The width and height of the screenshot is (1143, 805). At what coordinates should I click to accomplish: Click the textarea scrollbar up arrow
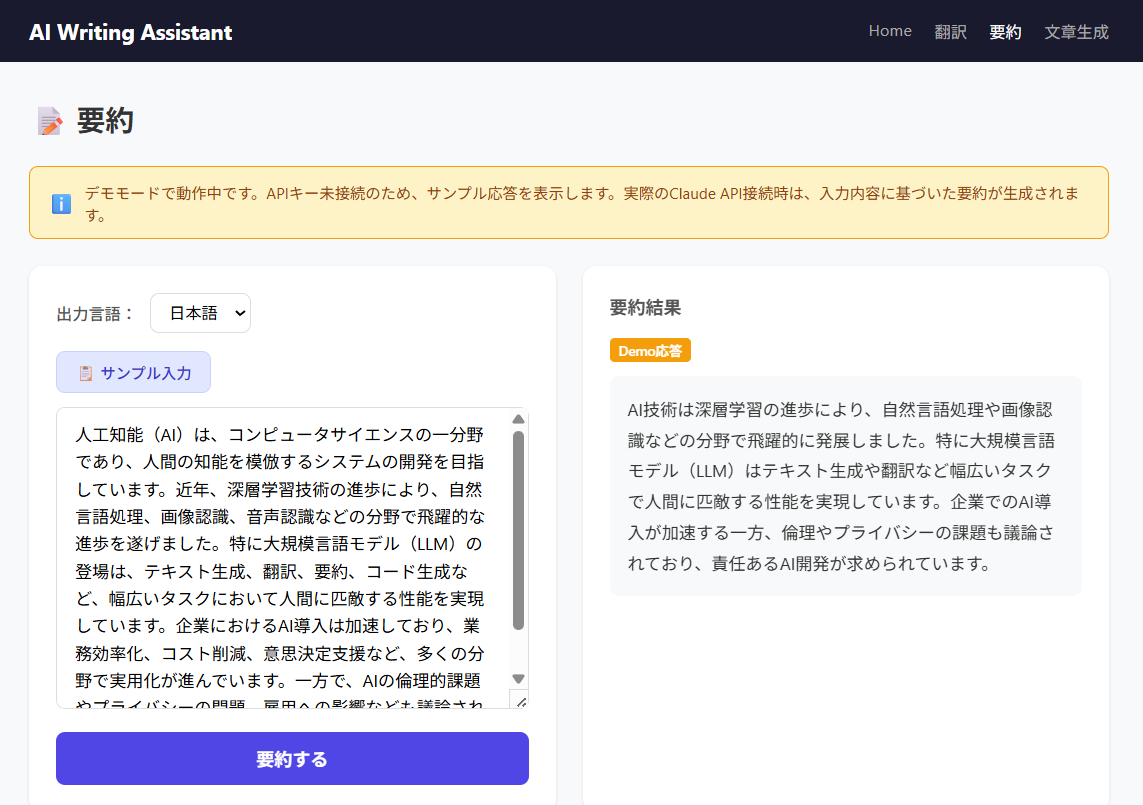(x=518, y=419)
